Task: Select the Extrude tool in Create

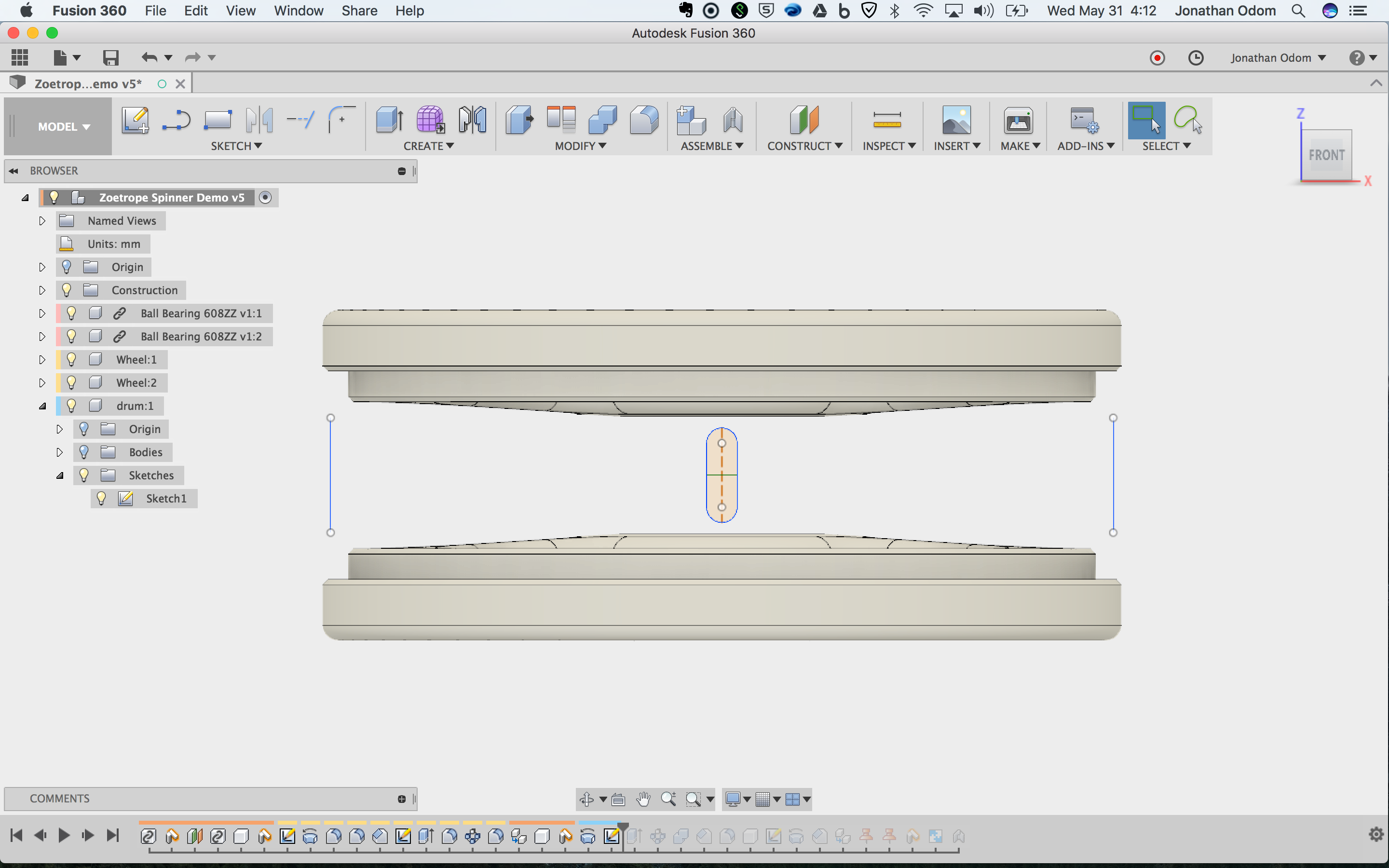Action: pos(389,120)
